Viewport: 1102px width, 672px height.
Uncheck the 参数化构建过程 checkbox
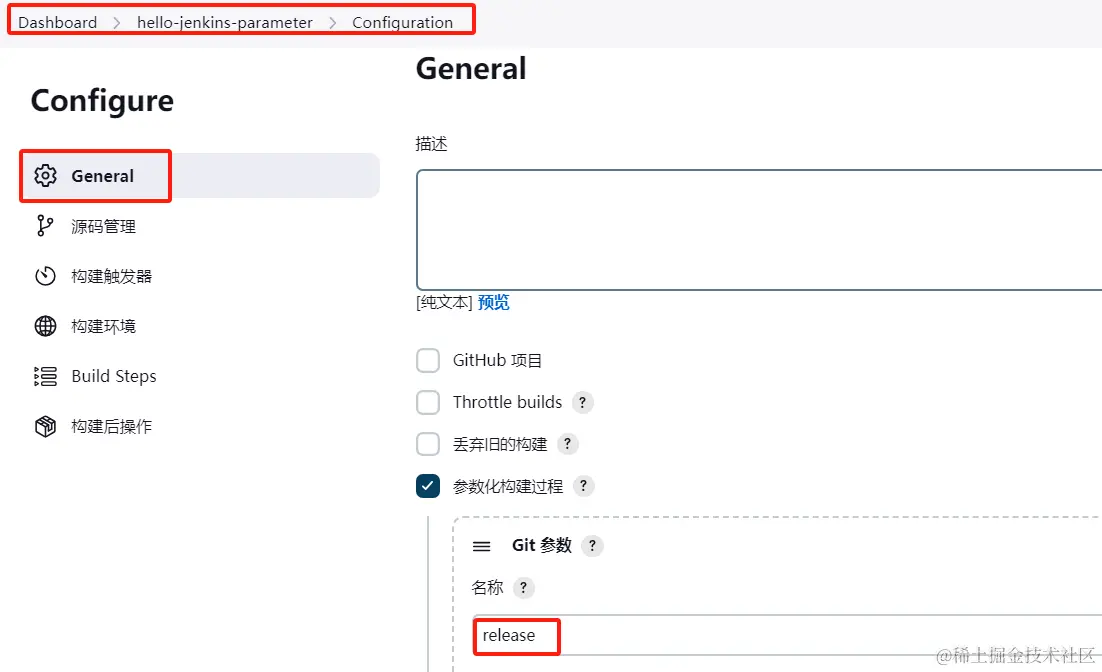(428, 486)
